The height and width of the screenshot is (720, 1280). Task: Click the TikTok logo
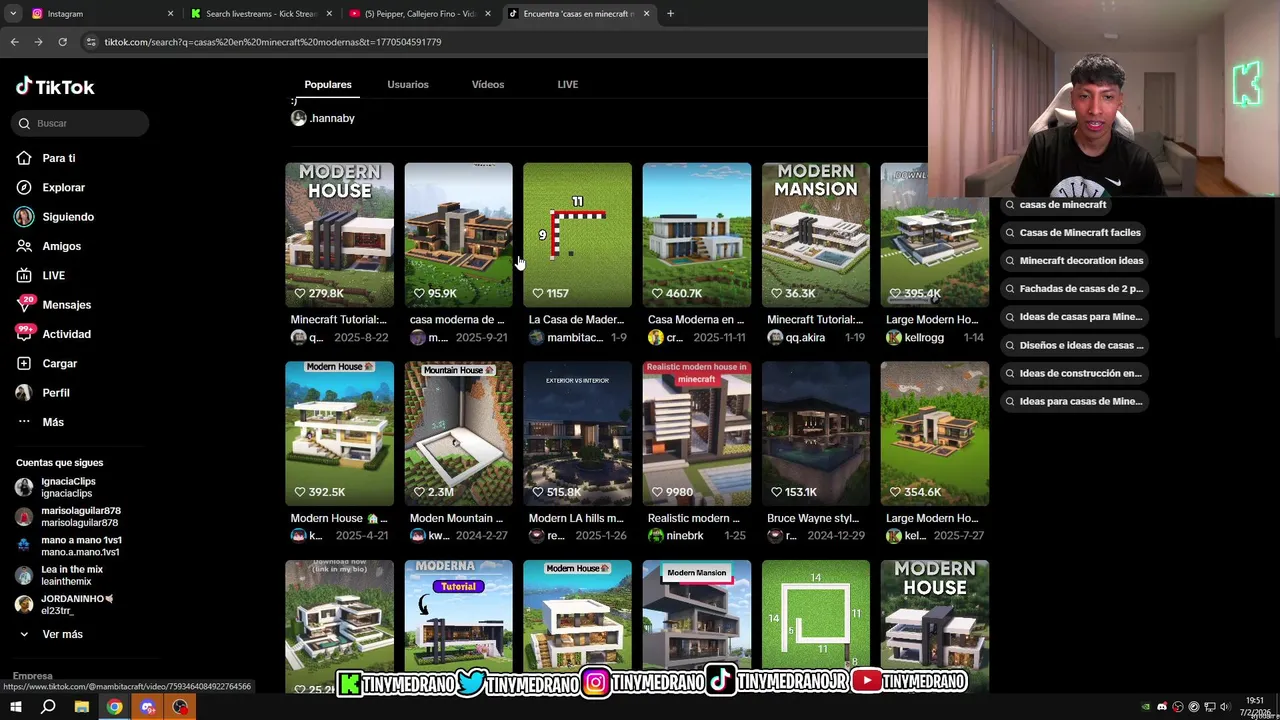(55, 87)
